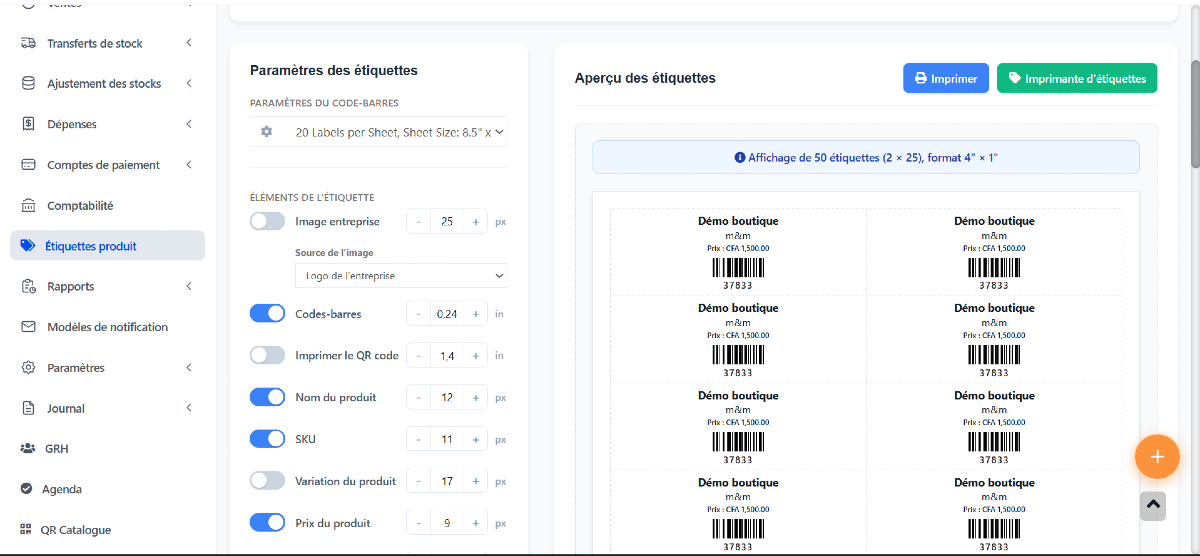1200x556 pixels.
Task: Click the Journal document icon
Action: [28, 408]
